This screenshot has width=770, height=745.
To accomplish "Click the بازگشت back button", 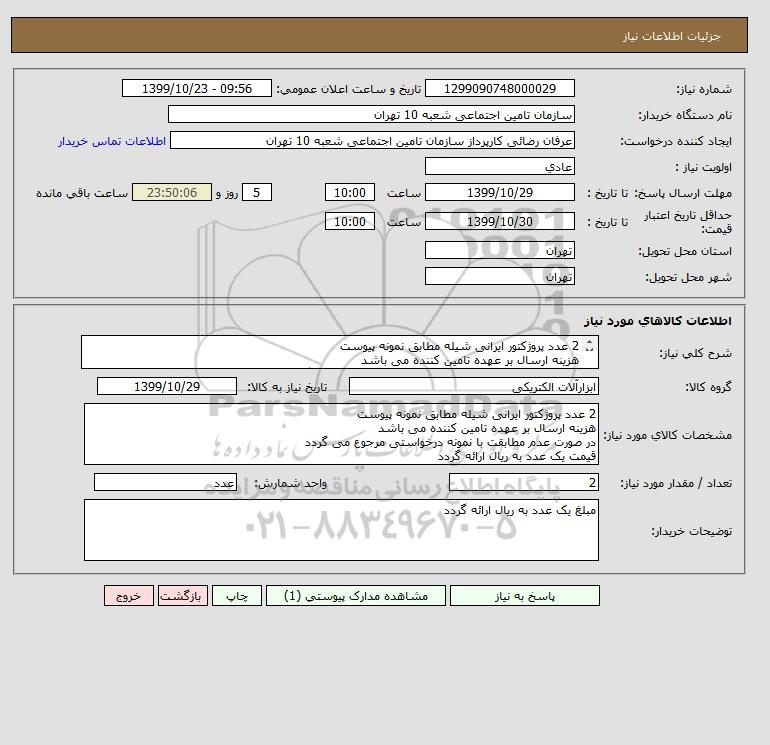I will pyautogui.click(x=183, y=596).
